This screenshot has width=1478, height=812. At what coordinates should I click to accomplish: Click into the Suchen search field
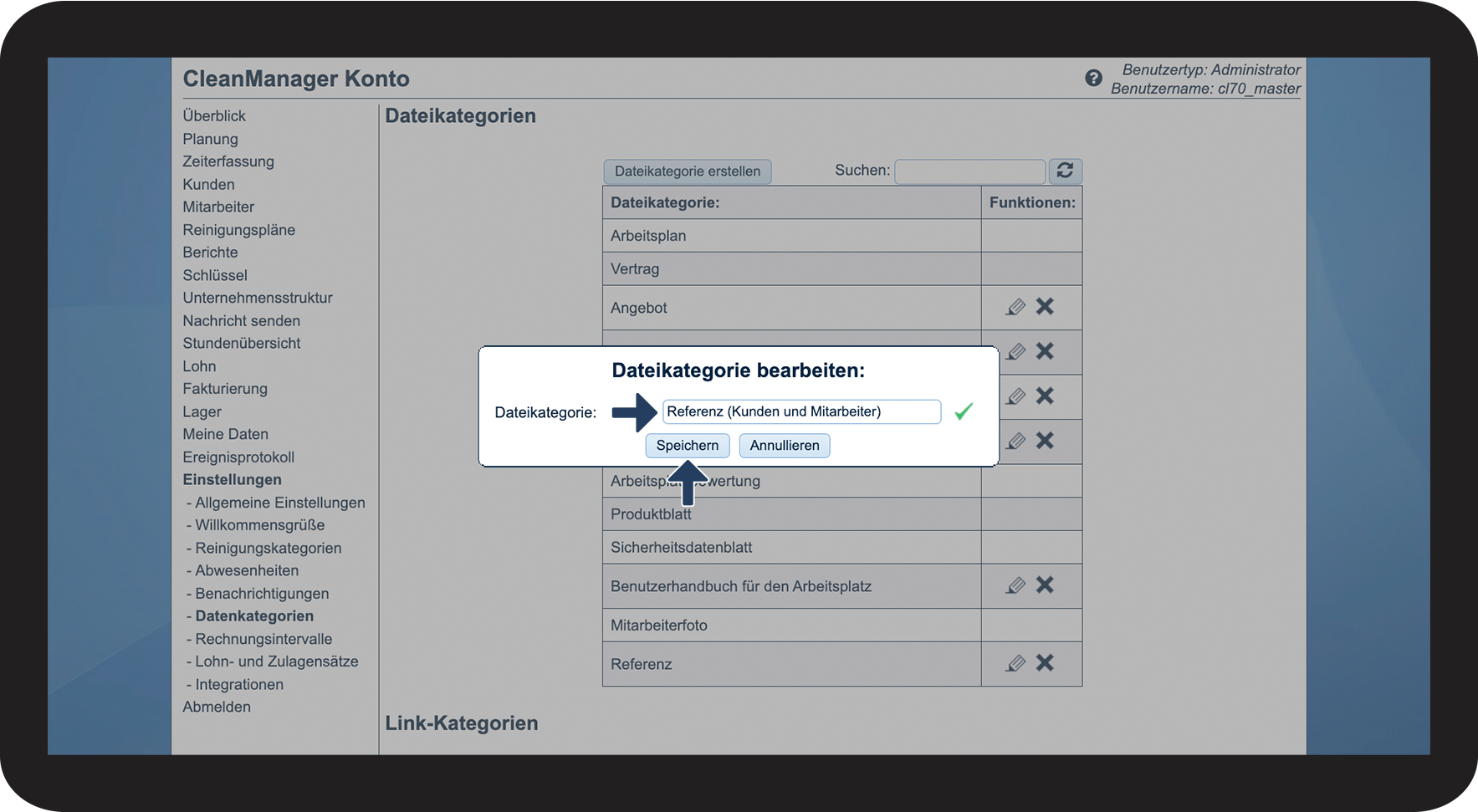coord(970,171)
